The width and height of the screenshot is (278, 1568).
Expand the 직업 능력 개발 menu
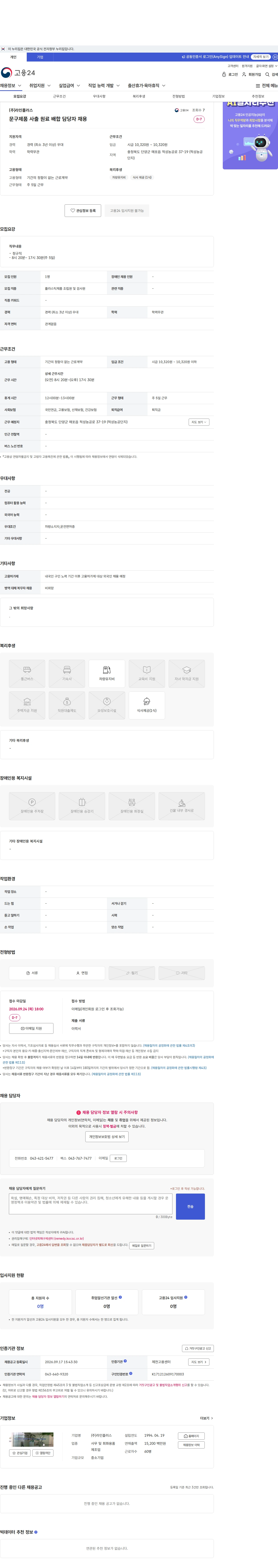[104, 86]
